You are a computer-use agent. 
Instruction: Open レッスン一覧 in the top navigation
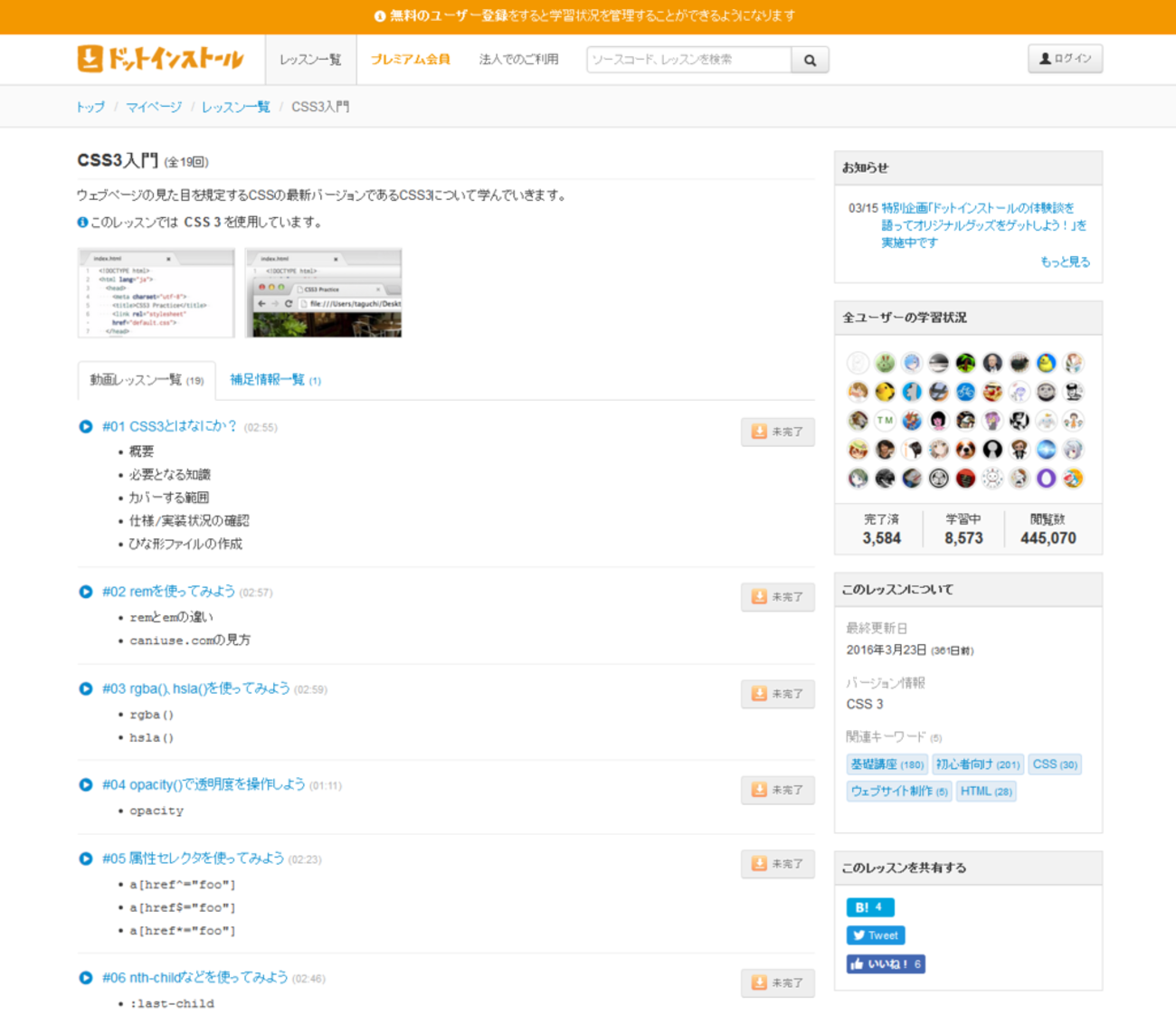310,60
